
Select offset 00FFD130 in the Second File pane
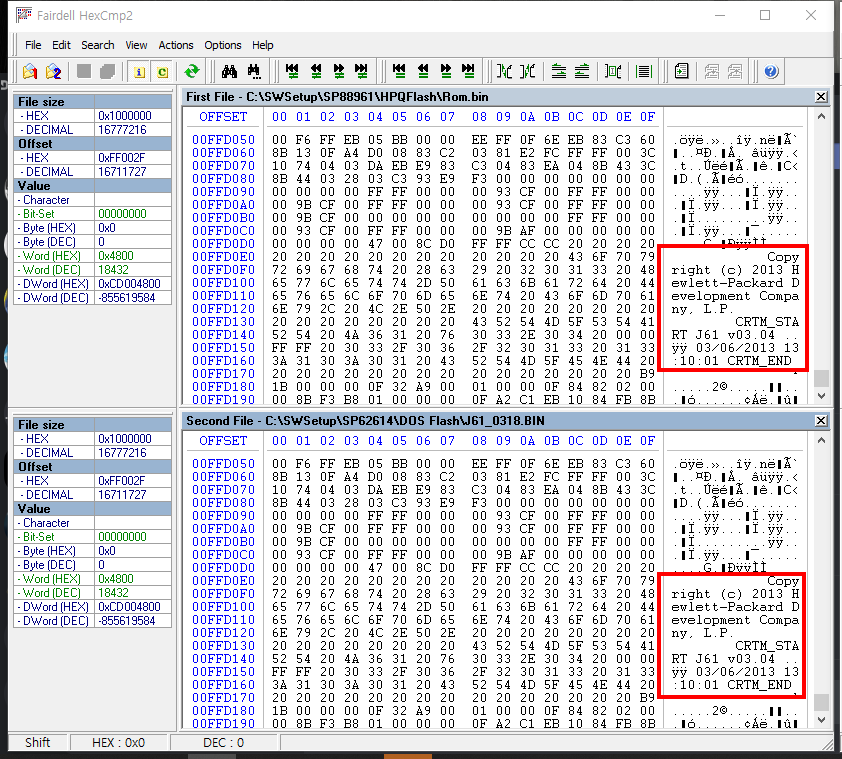(223, 646)
